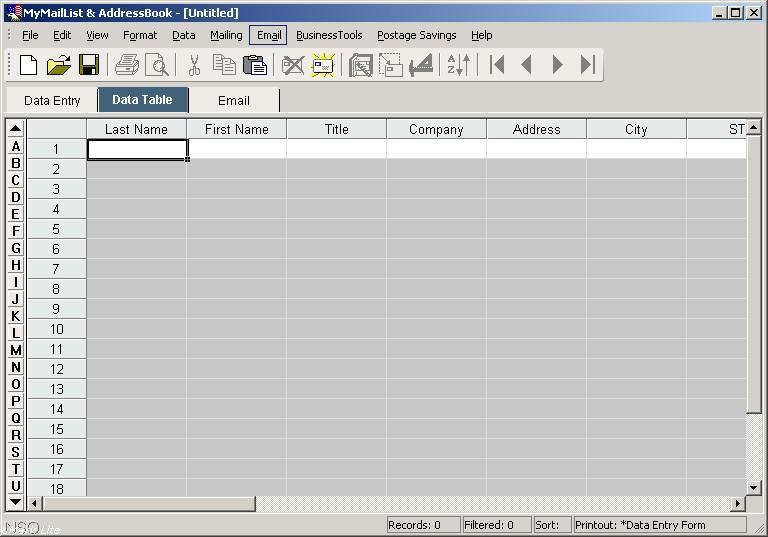This screenshot has width=768, height=537.
Task: Create a new file with the blank page icon
Action: point(28,65)
